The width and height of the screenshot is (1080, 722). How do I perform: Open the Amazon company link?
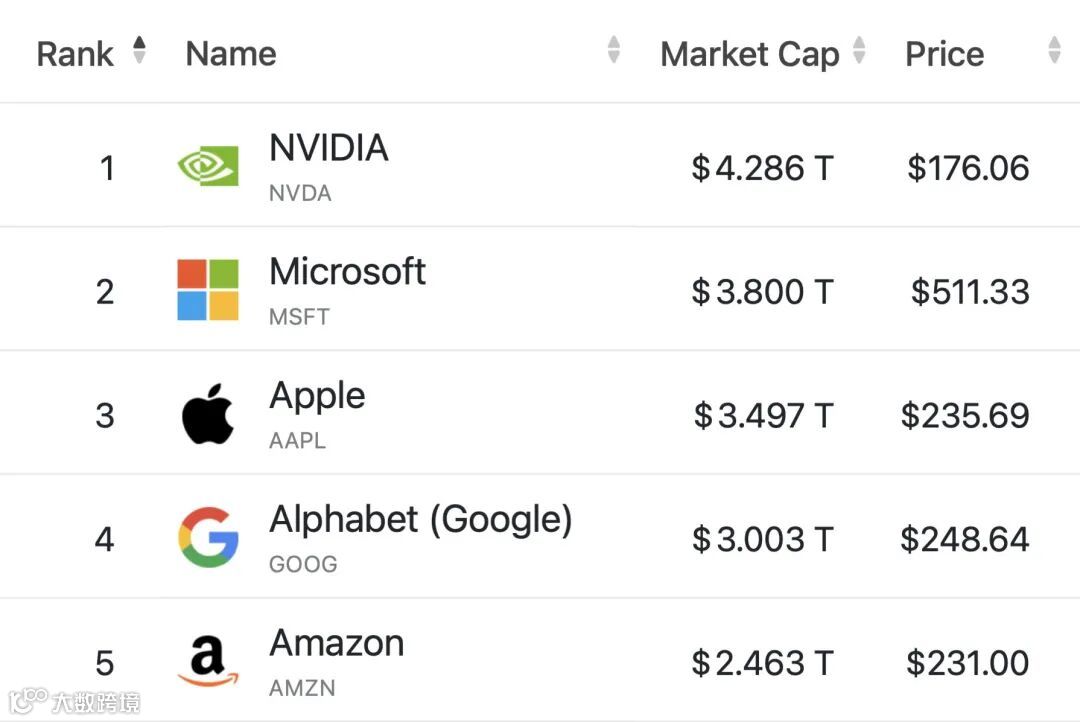click(336, 643)
